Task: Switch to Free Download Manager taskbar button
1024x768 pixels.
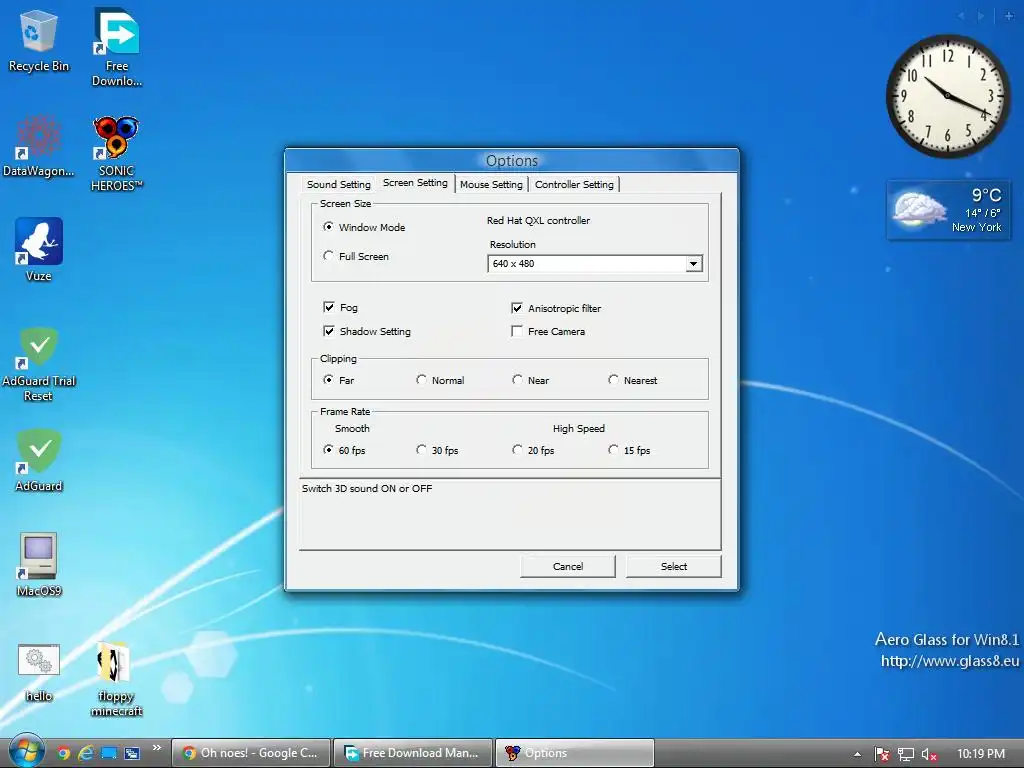Action: (413, 753)
